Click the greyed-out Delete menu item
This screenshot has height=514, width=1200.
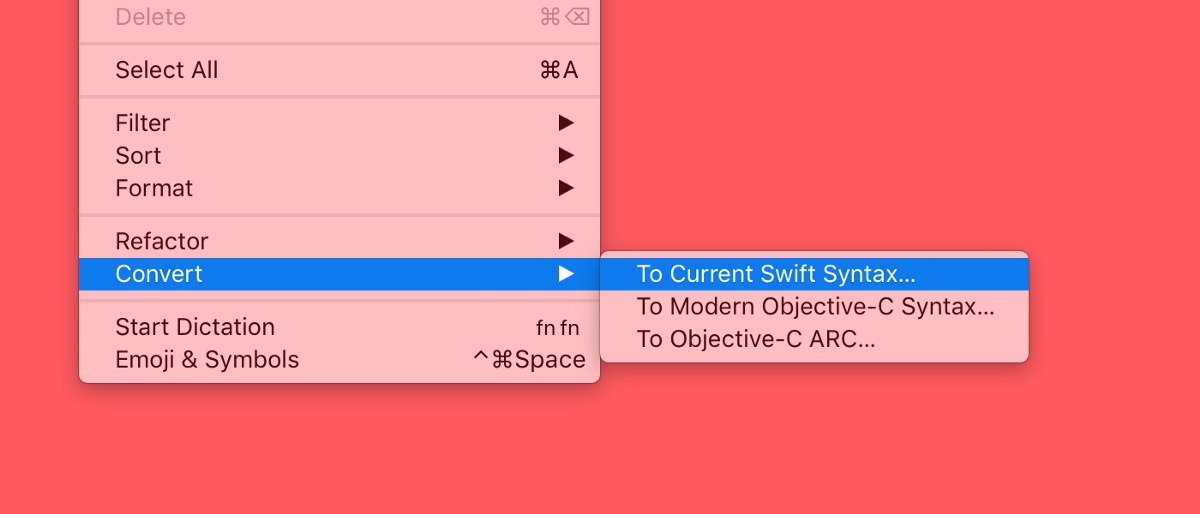pos(150,17)
